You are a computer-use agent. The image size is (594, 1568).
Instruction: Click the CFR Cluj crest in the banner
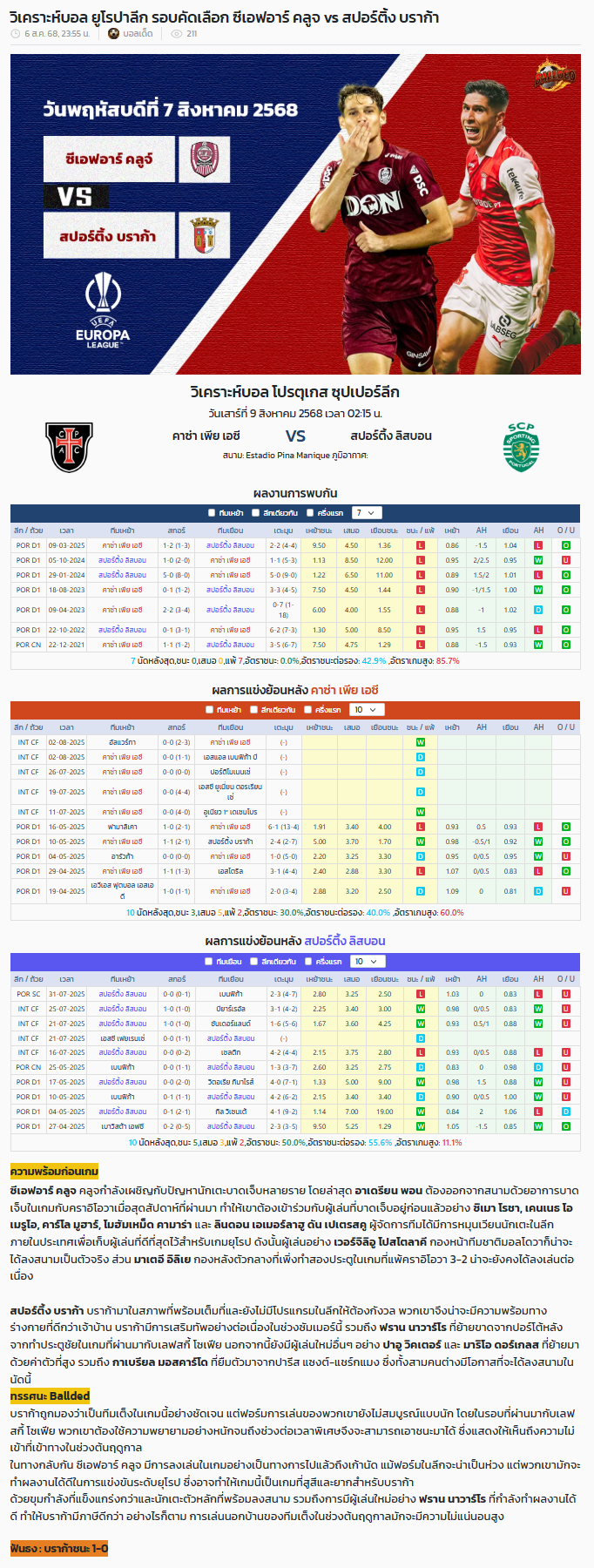point(205,159)
